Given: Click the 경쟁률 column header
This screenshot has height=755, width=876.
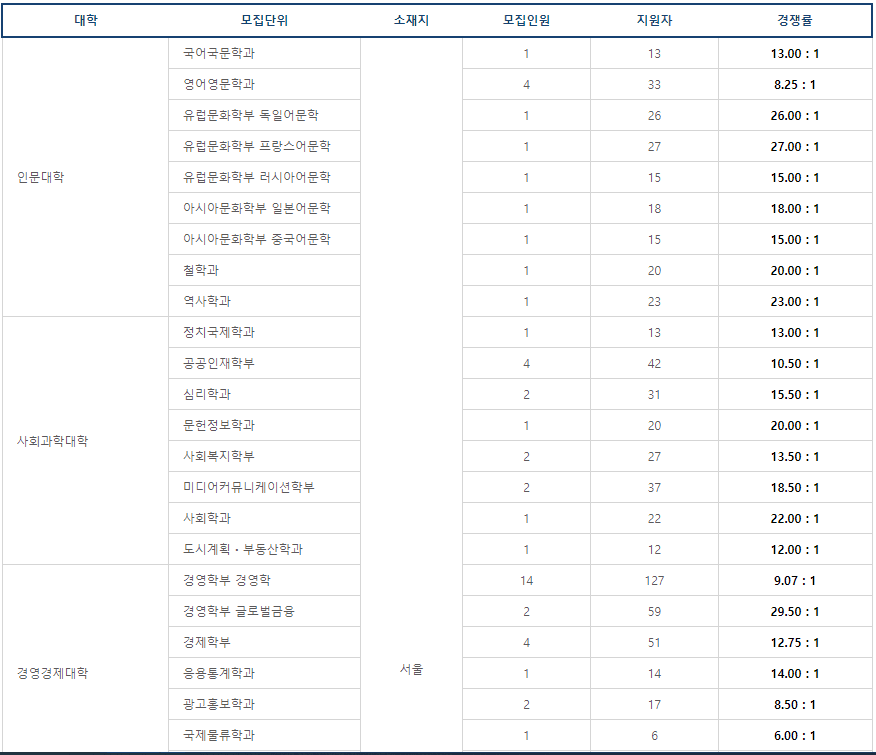Looking at the screenshot, I should 795,20.
